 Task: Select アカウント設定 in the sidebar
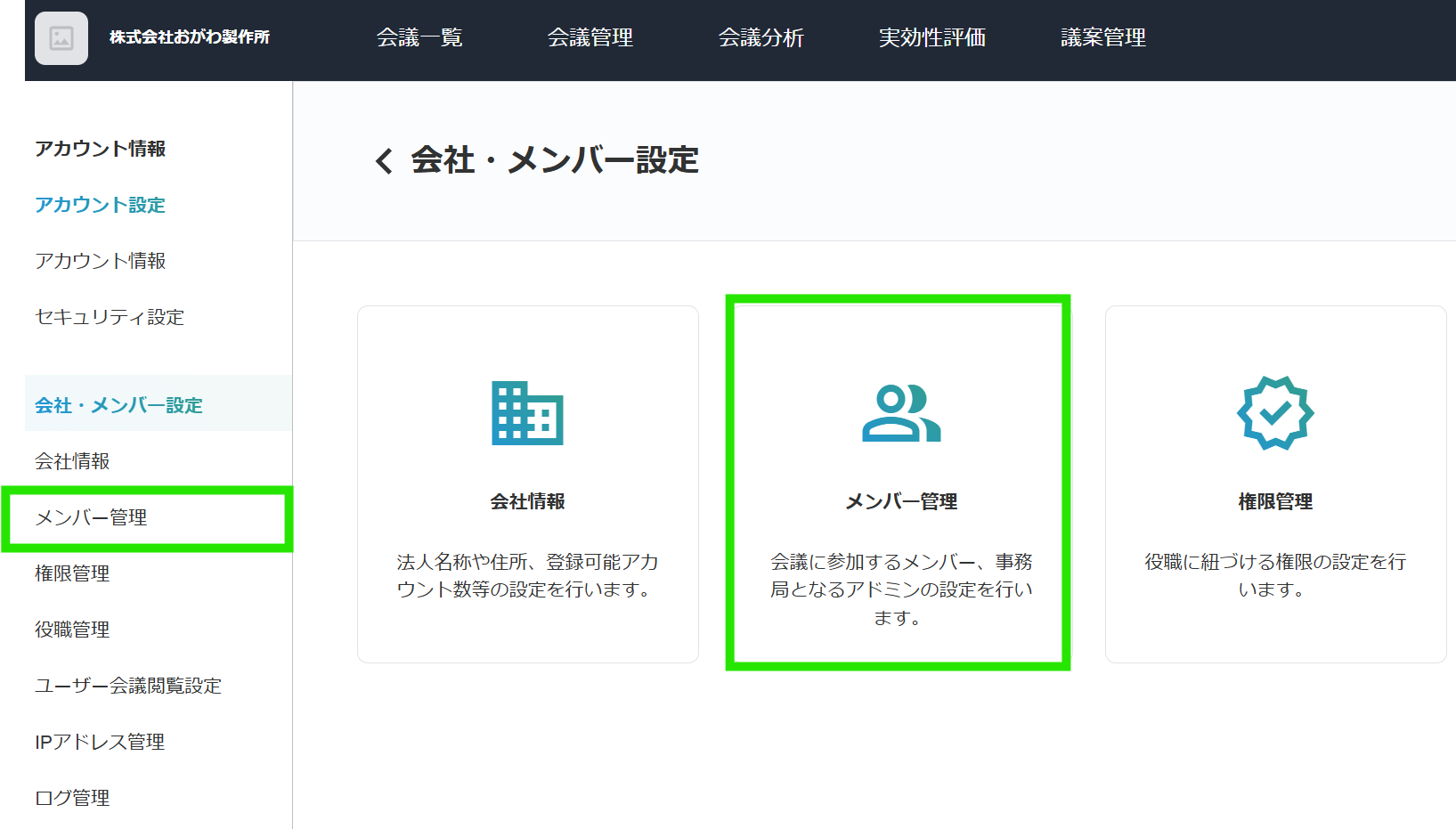click(99, 205)
